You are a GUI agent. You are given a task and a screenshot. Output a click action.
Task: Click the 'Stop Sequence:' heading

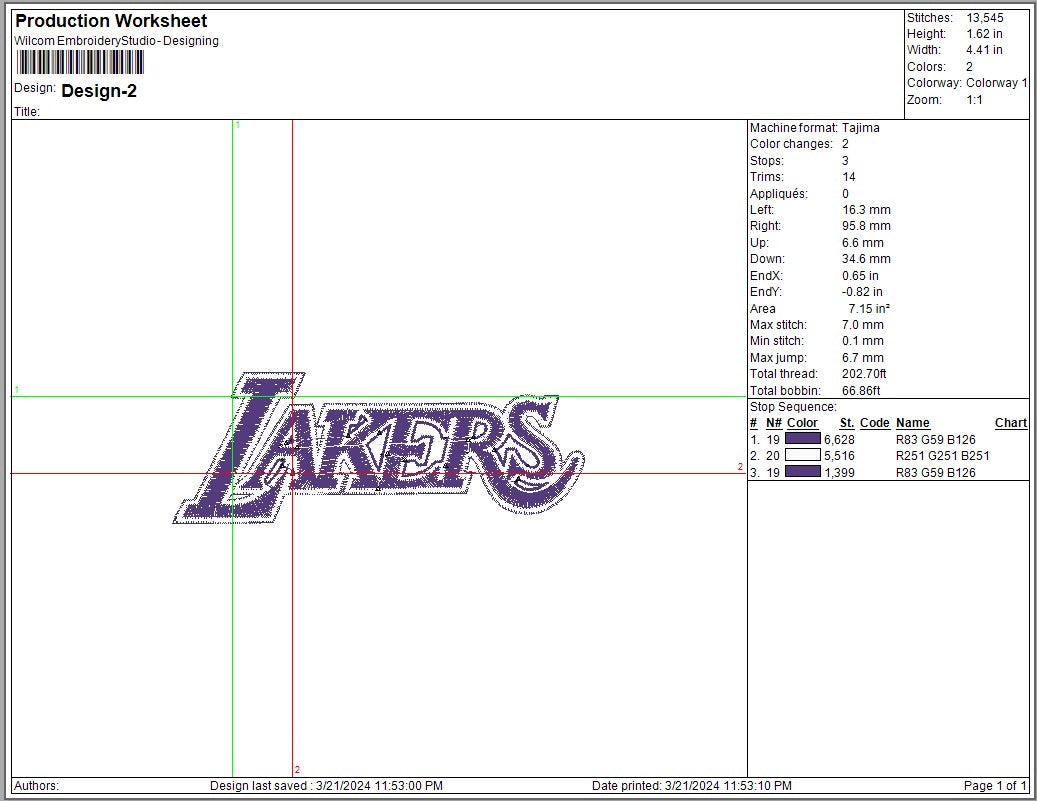(x=793, y=407)
